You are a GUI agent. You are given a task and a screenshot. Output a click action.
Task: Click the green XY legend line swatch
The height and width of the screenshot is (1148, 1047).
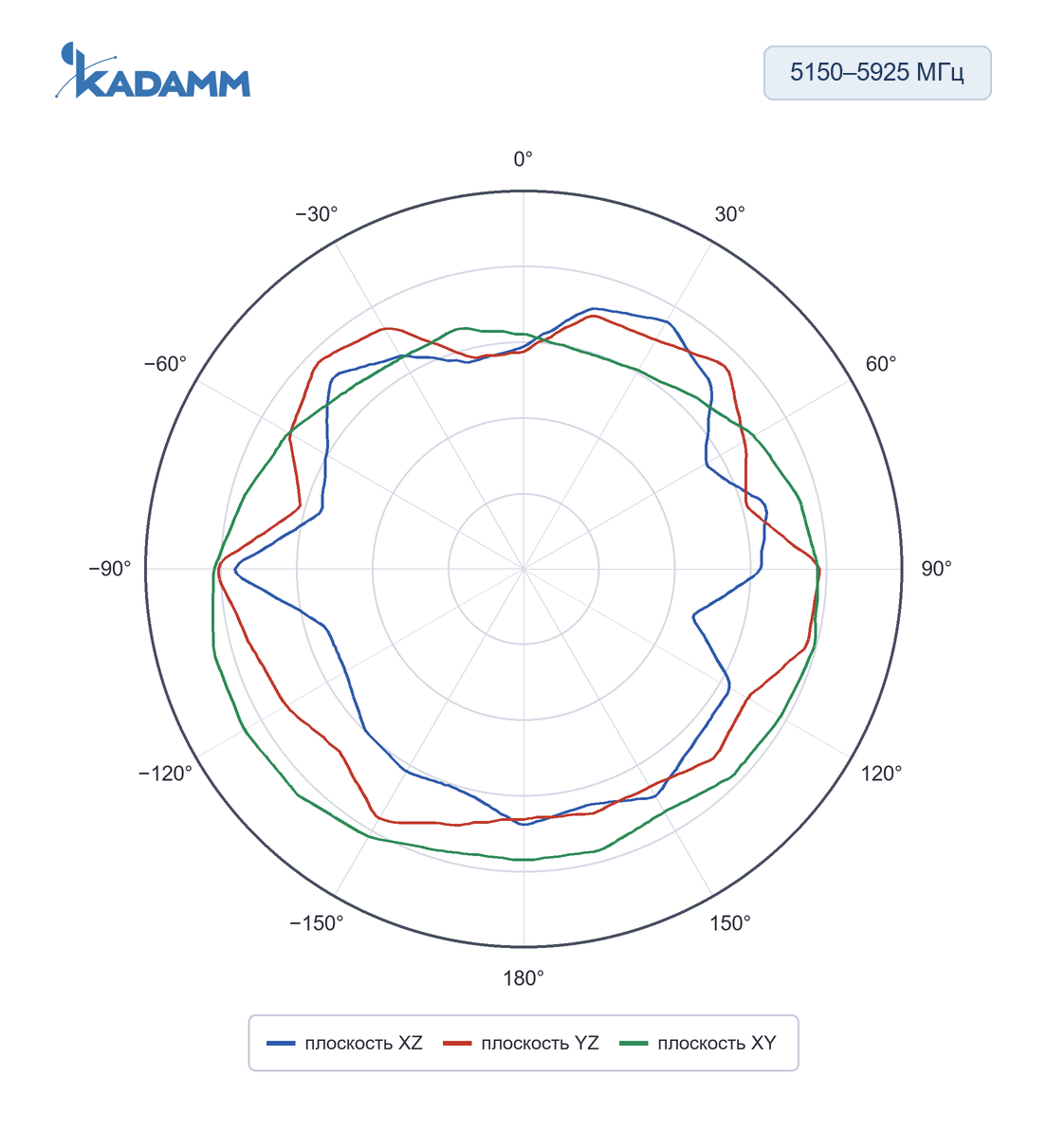(634, 1044)
